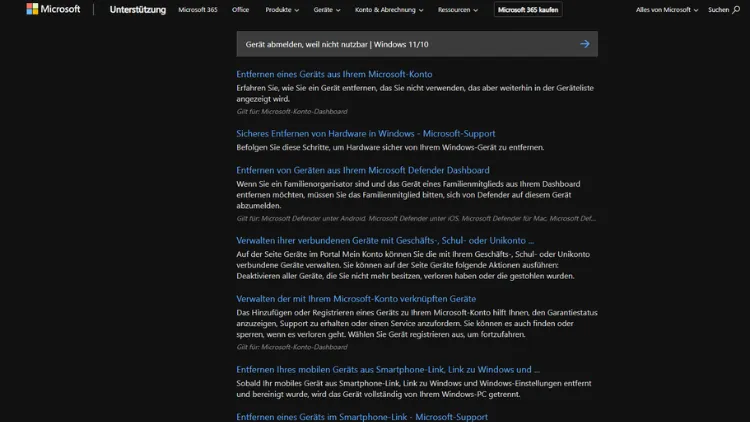Expand the Produkte dropdown
Viewport: 750px width, 422px height.
pyautogui.click(x=282, y=10)
